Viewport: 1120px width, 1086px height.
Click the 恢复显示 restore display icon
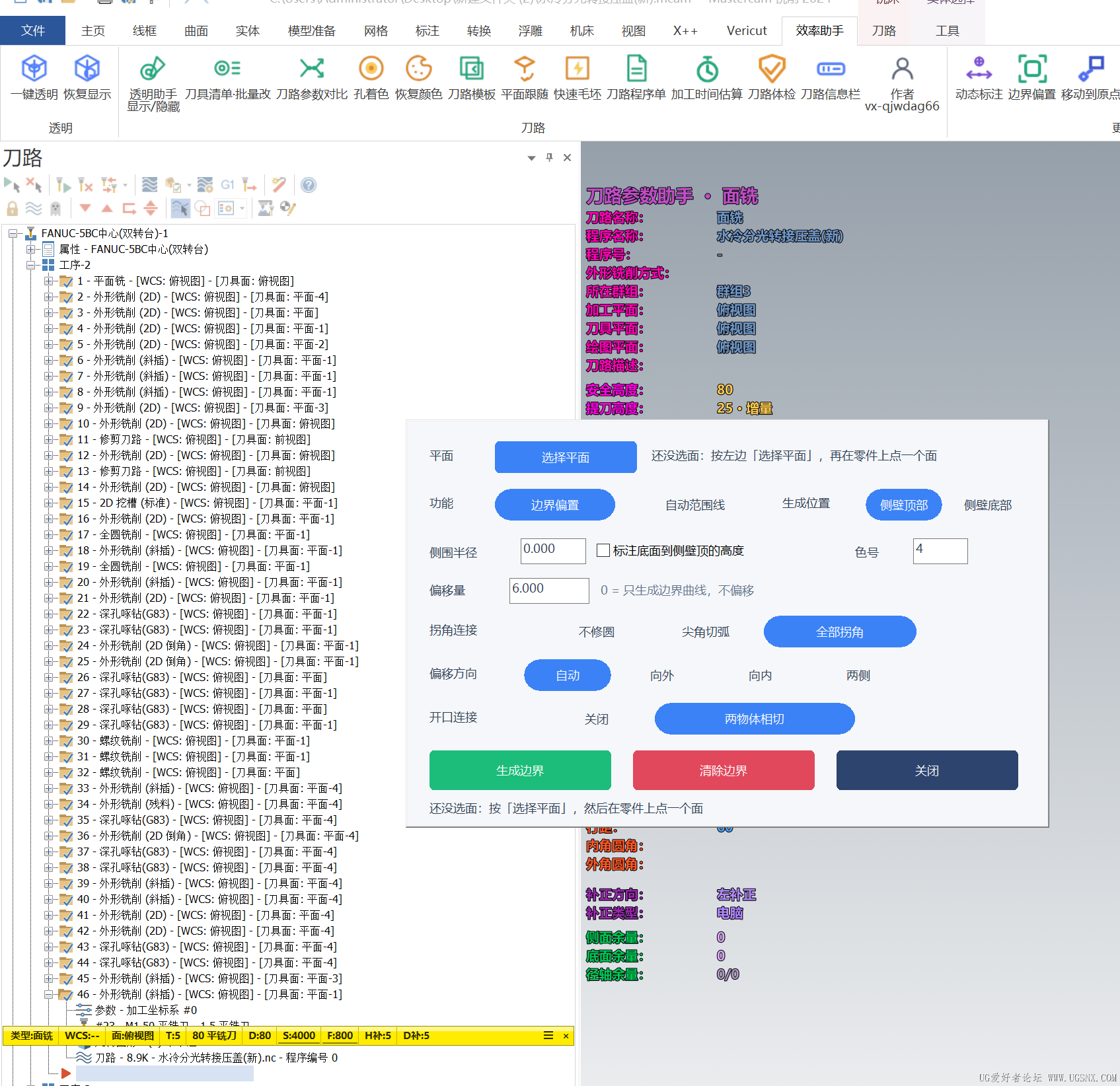click(87, 69)
